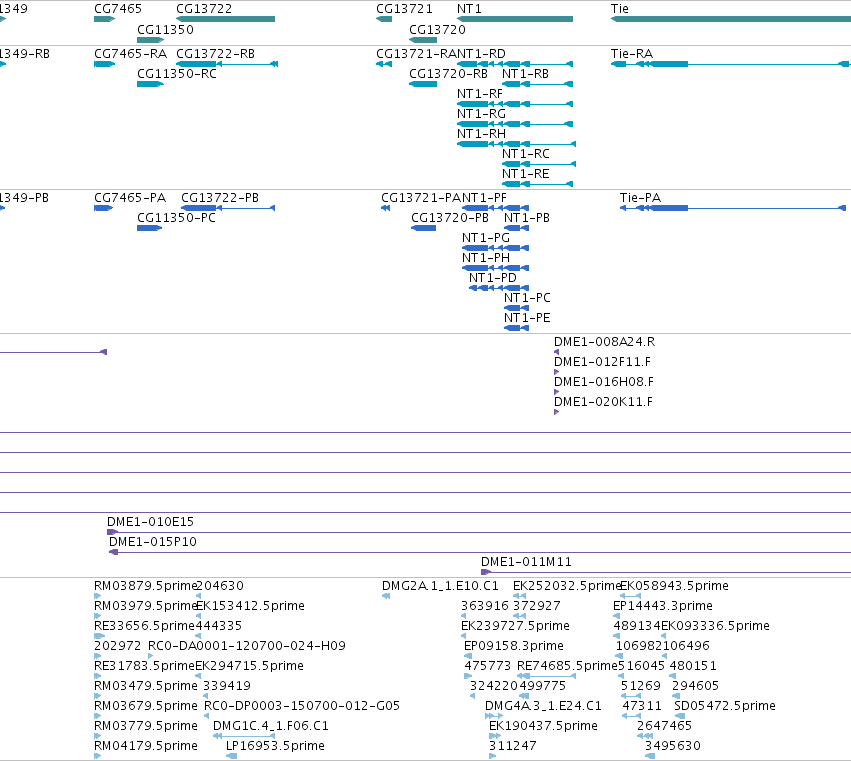Select BAC end DME1-008A24.R
The width and height of the screenshot is (851, 761).
pyautogui.click(x=604, y=342)
